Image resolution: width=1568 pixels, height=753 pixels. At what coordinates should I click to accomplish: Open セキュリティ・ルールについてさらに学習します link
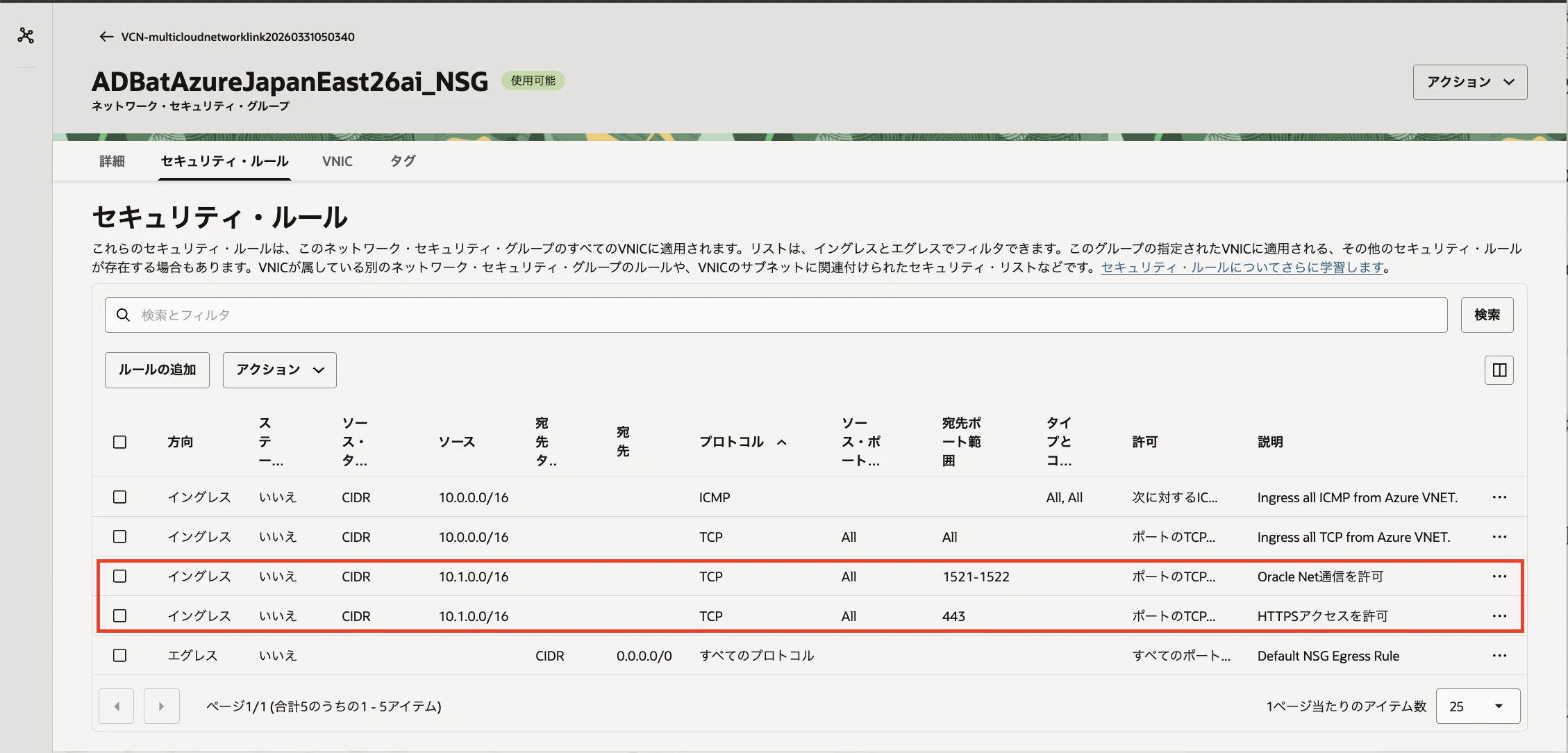click(x=1242, y=267)
